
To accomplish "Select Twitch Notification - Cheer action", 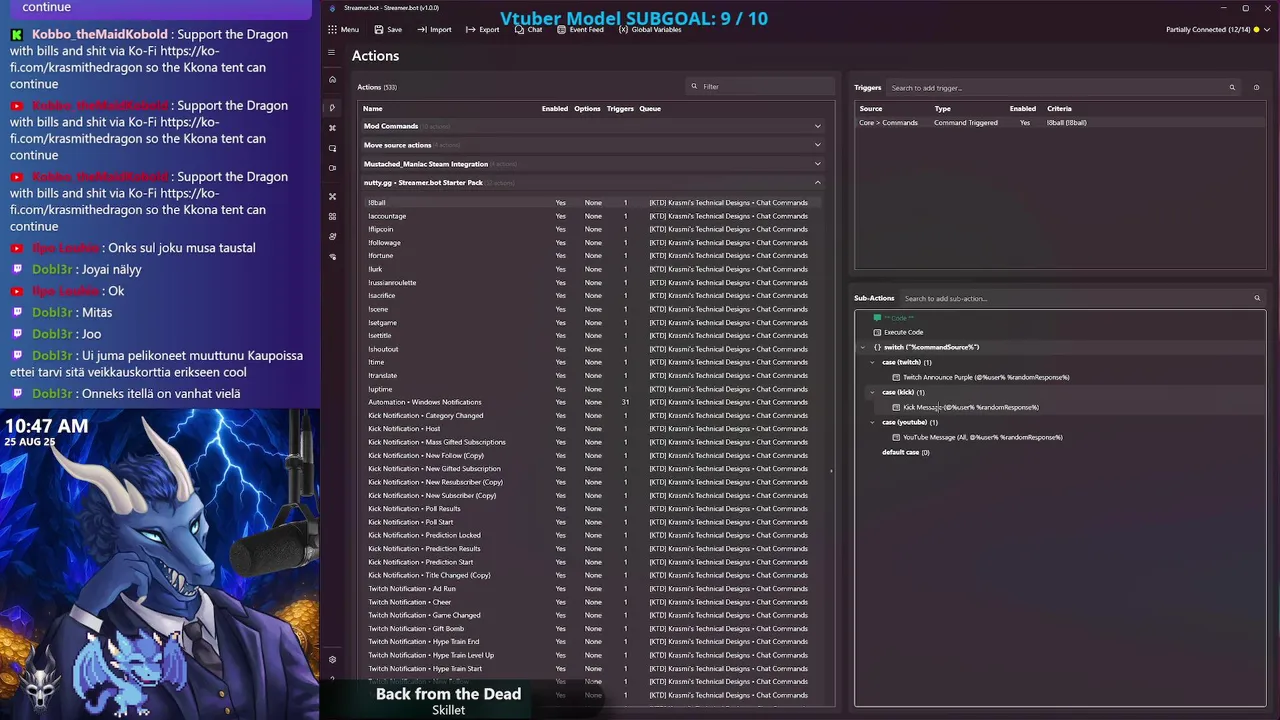I will click(x=590, y=602).
